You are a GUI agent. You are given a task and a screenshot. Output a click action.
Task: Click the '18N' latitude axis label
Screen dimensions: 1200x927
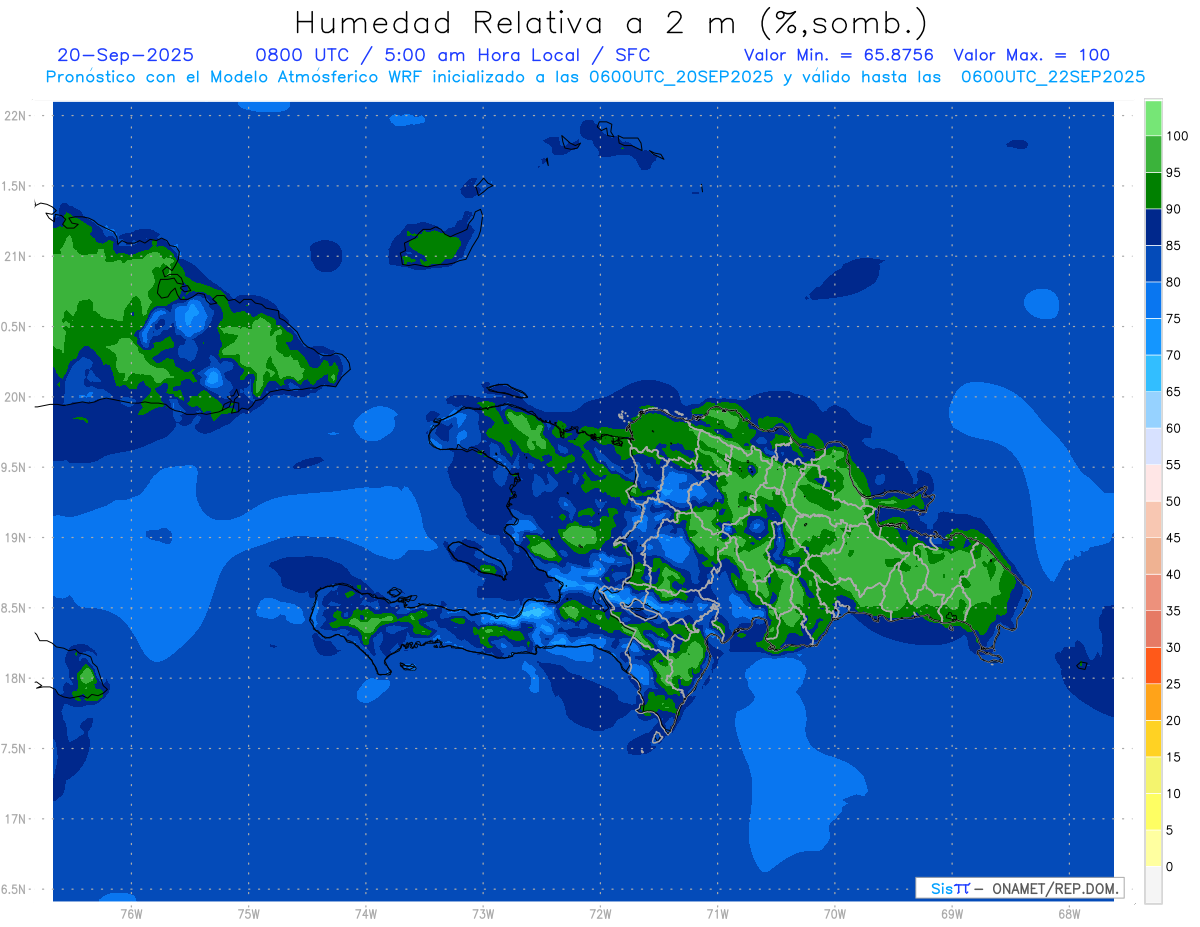17,679
